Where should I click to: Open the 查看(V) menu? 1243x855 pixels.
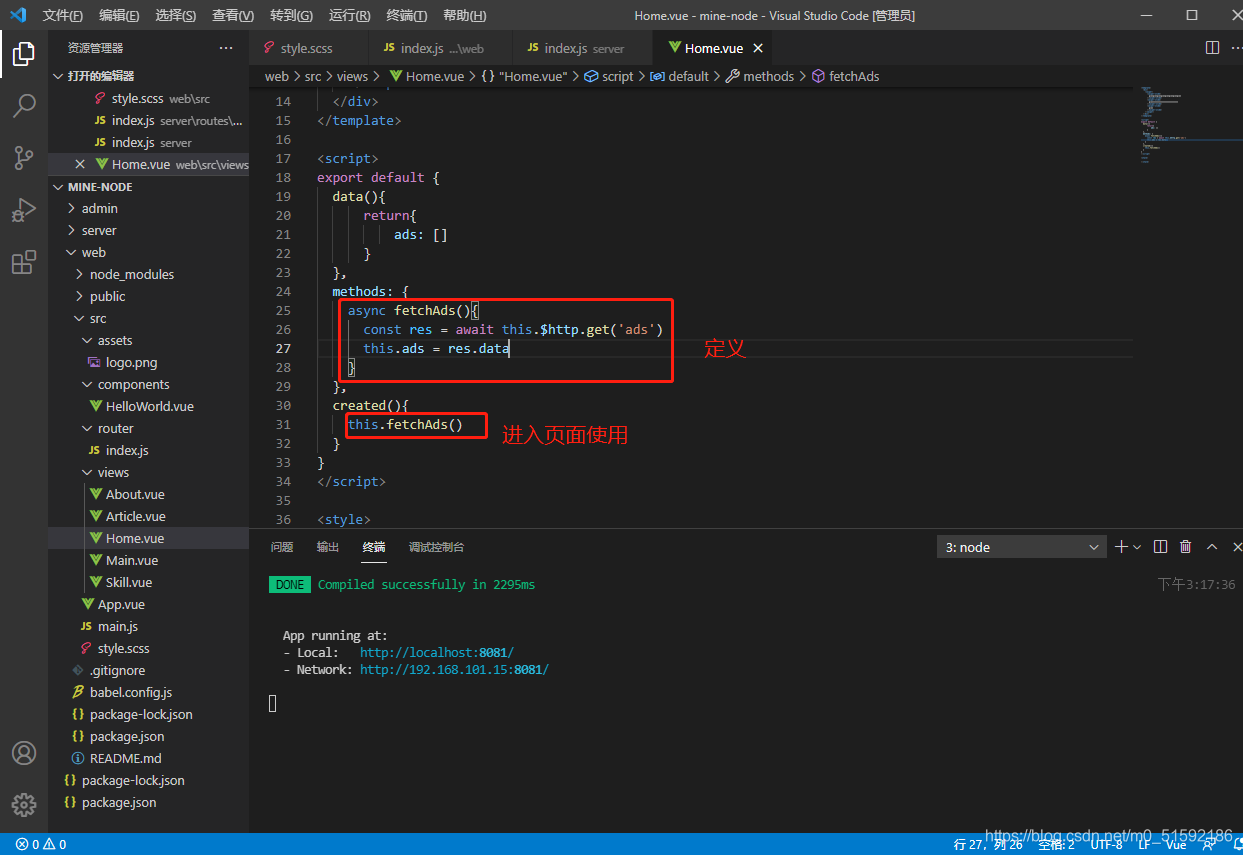pyautogui.click(x=233, y=15)
